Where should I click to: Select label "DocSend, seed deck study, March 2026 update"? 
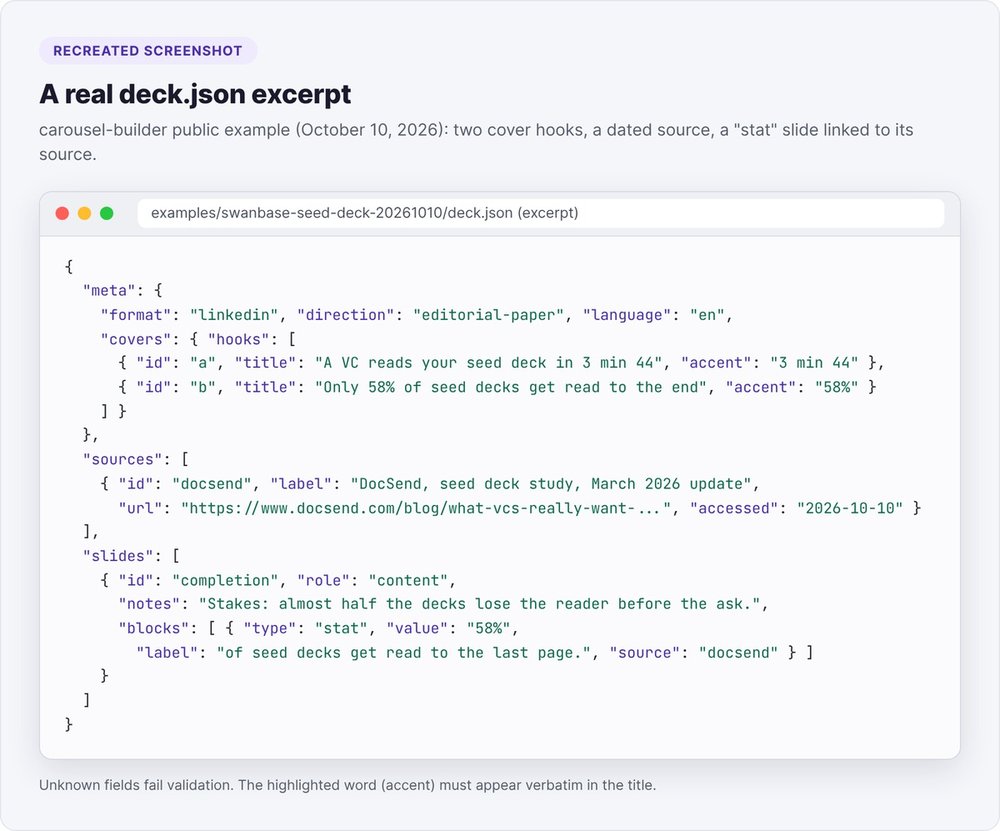pos(551,484)
